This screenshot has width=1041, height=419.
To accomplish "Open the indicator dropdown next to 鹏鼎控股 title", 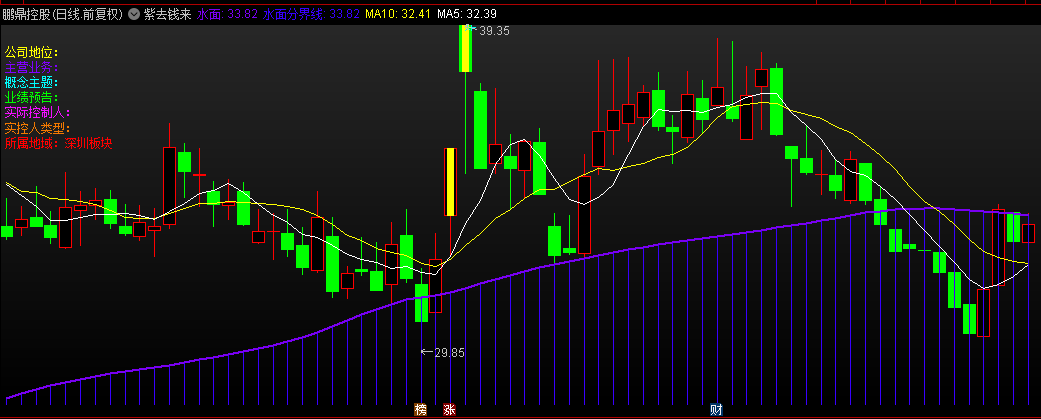I will tap(133, 14).
